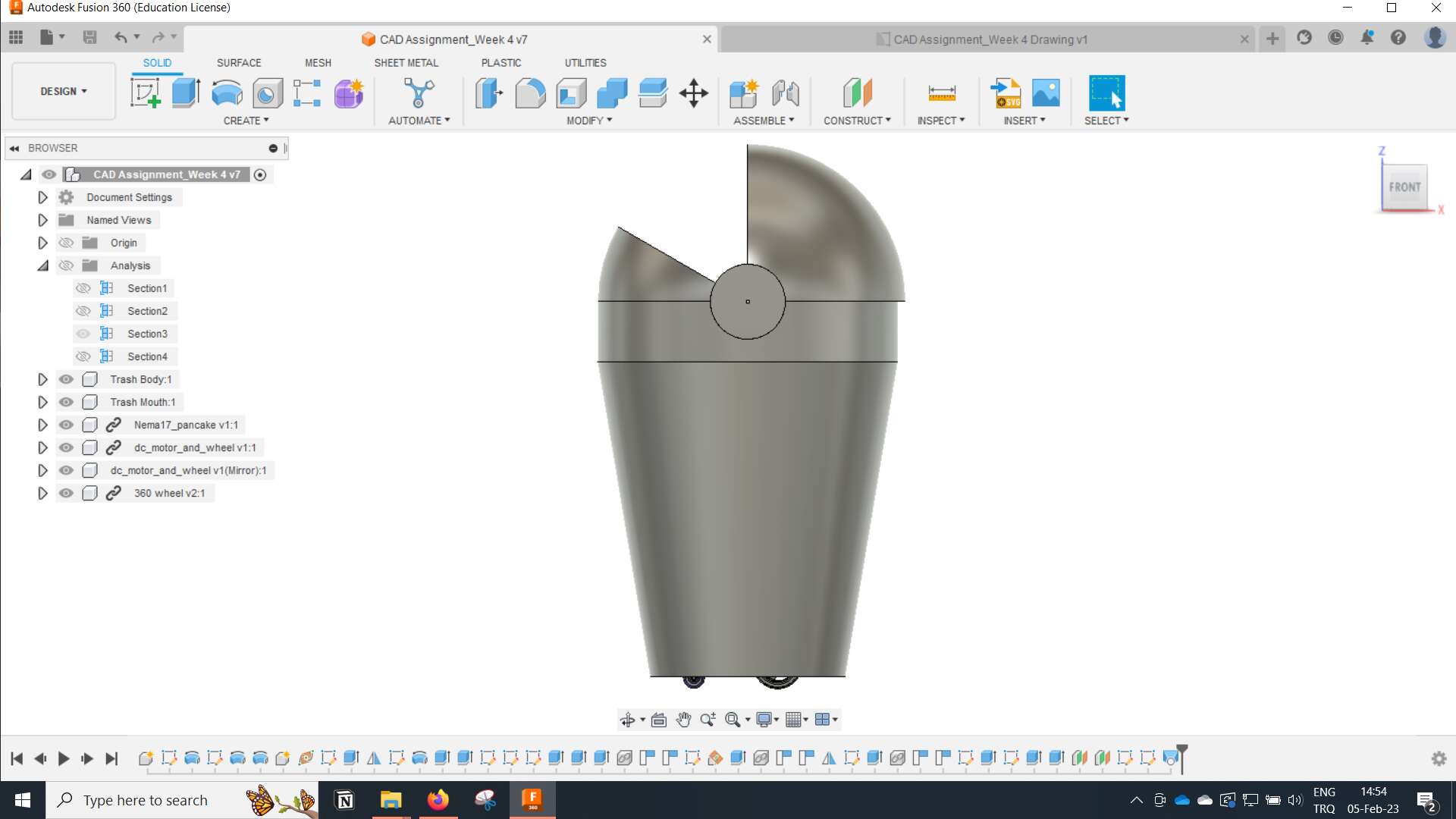Select the Extrude tool
Viewport: 1456px width, 819px height.
tap(186, 93)
